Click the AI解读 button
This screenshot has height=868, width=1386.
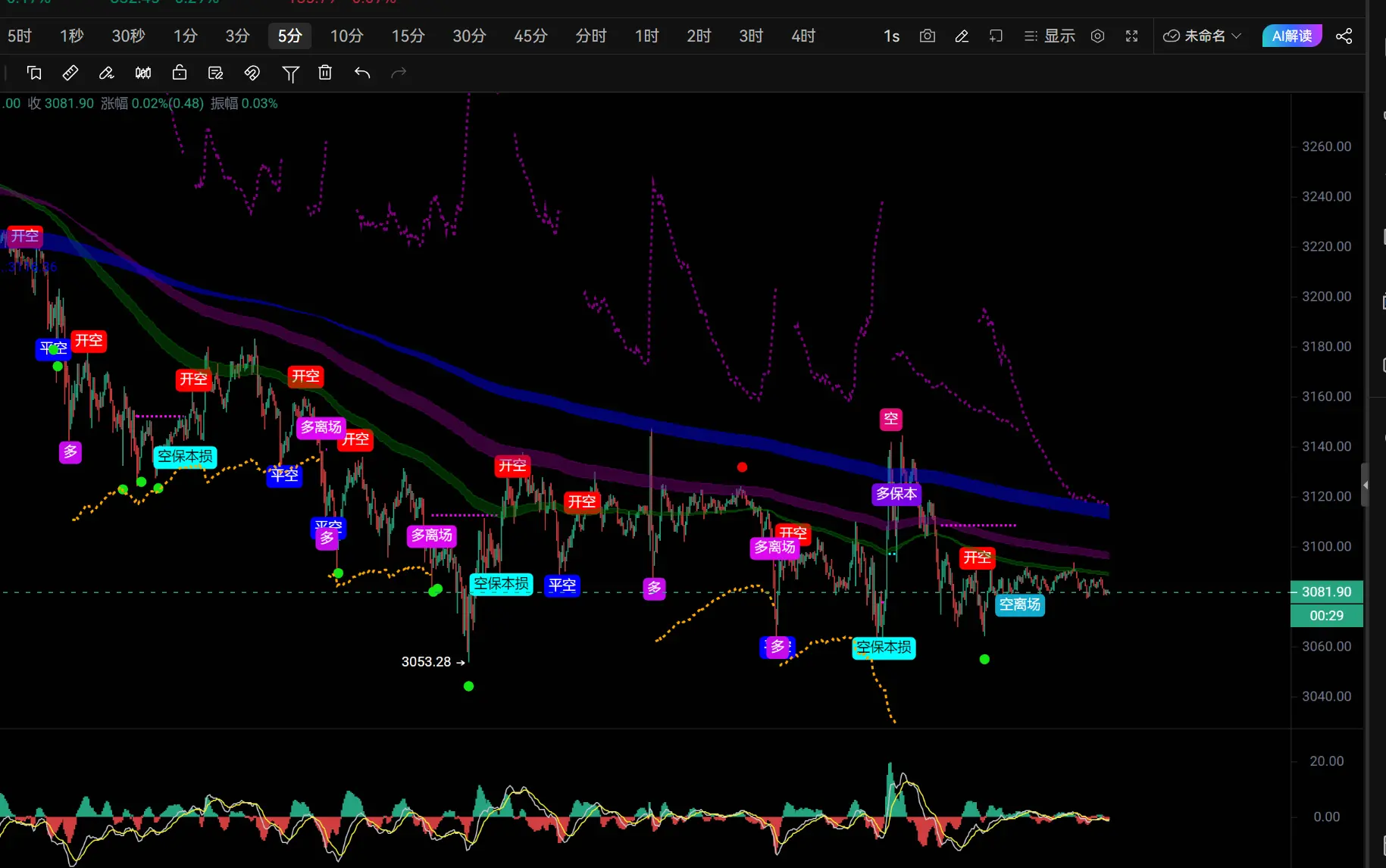tap(1291, 36)
